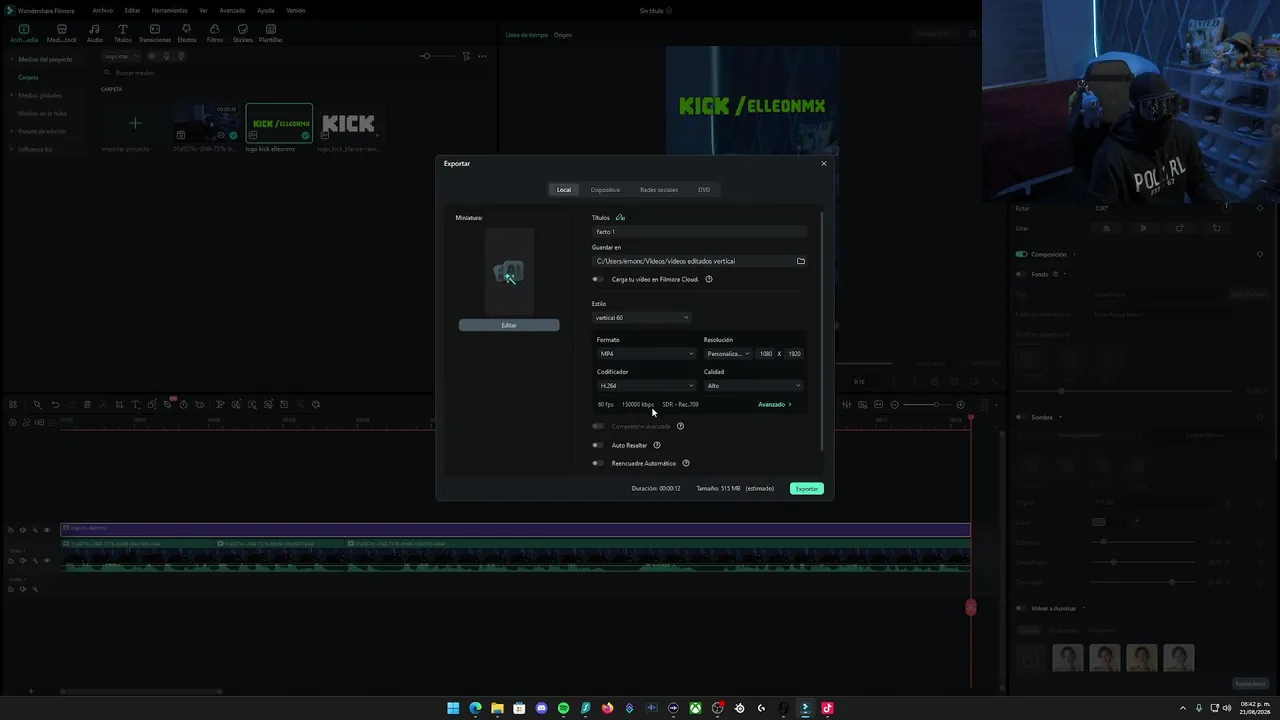This screenshot has height=720, width=1280.
Task: Expand the Medios globales tree item
Action: click(12, 95)
